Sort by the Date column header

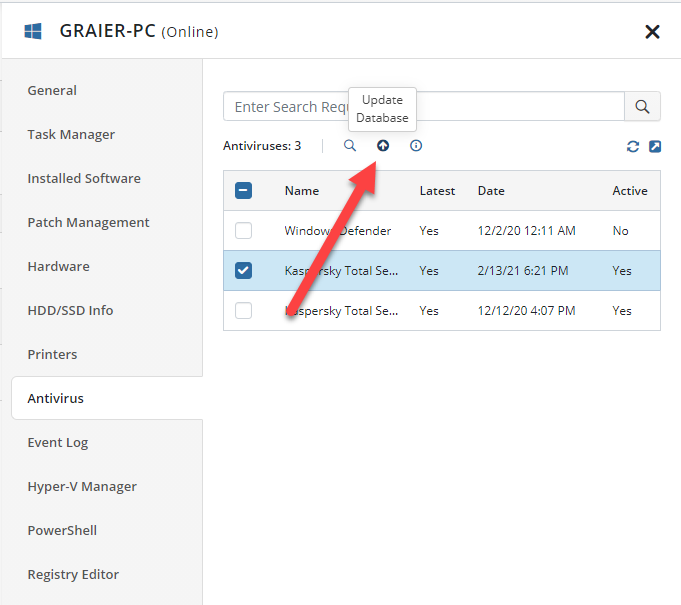point(491,191)
